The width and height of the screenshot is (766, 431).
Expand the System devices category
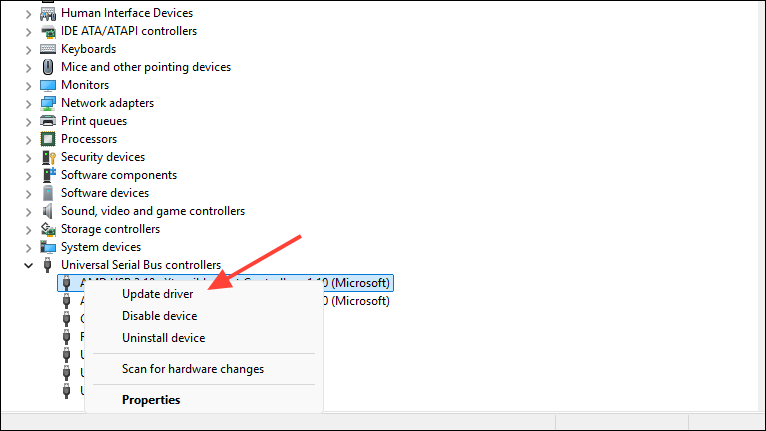point(27,247)
